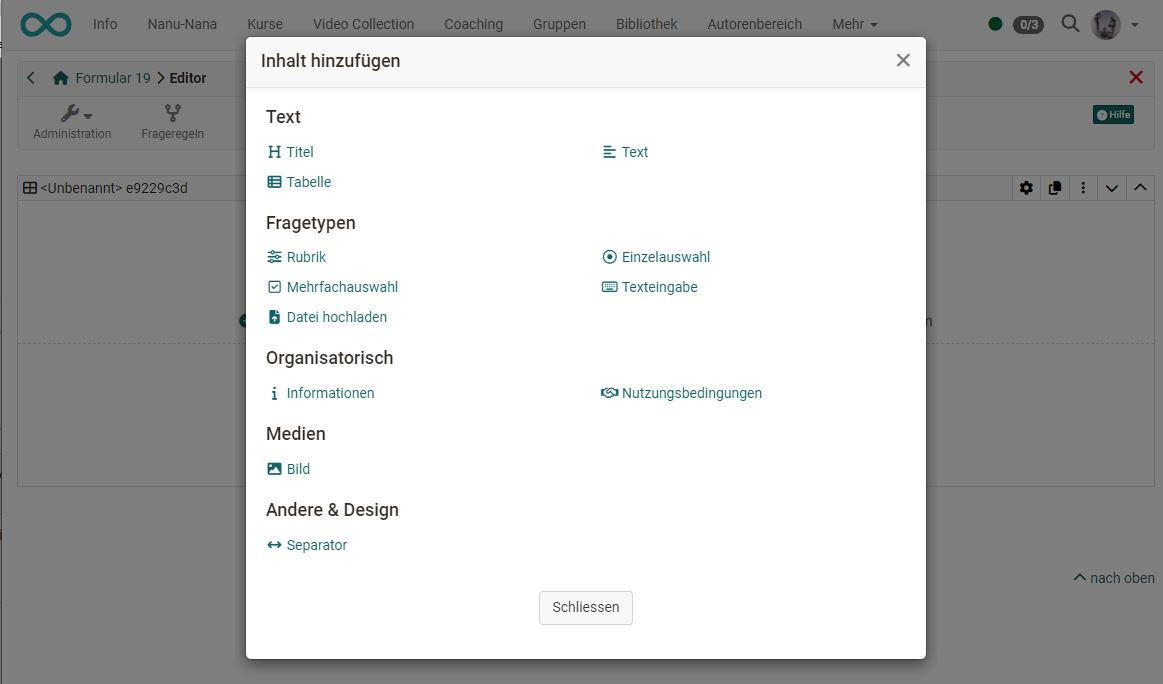Open the Coaching menu item
Viewport: 1163px width, 684px height.
point(473,24)
